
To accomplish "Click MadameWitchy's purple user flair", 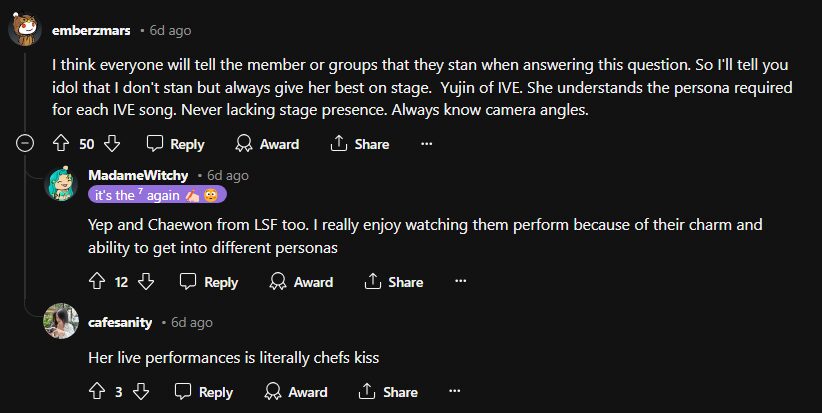I will coord(157,194).
